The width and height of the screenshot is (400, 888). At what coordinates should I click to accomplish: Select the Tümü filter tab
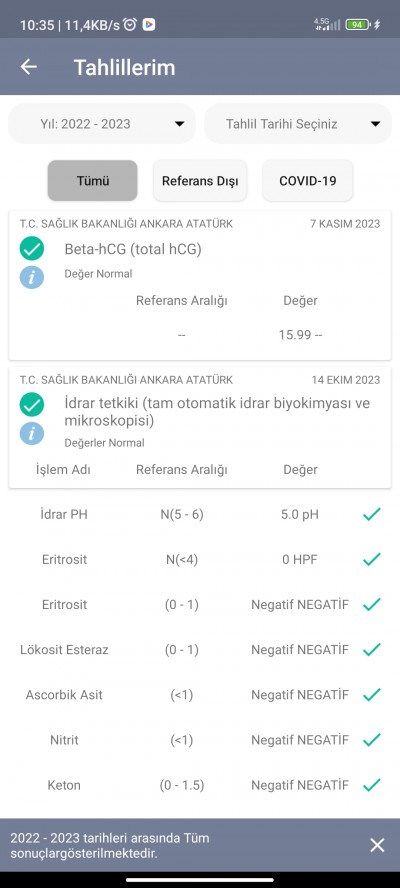point(92,181)
